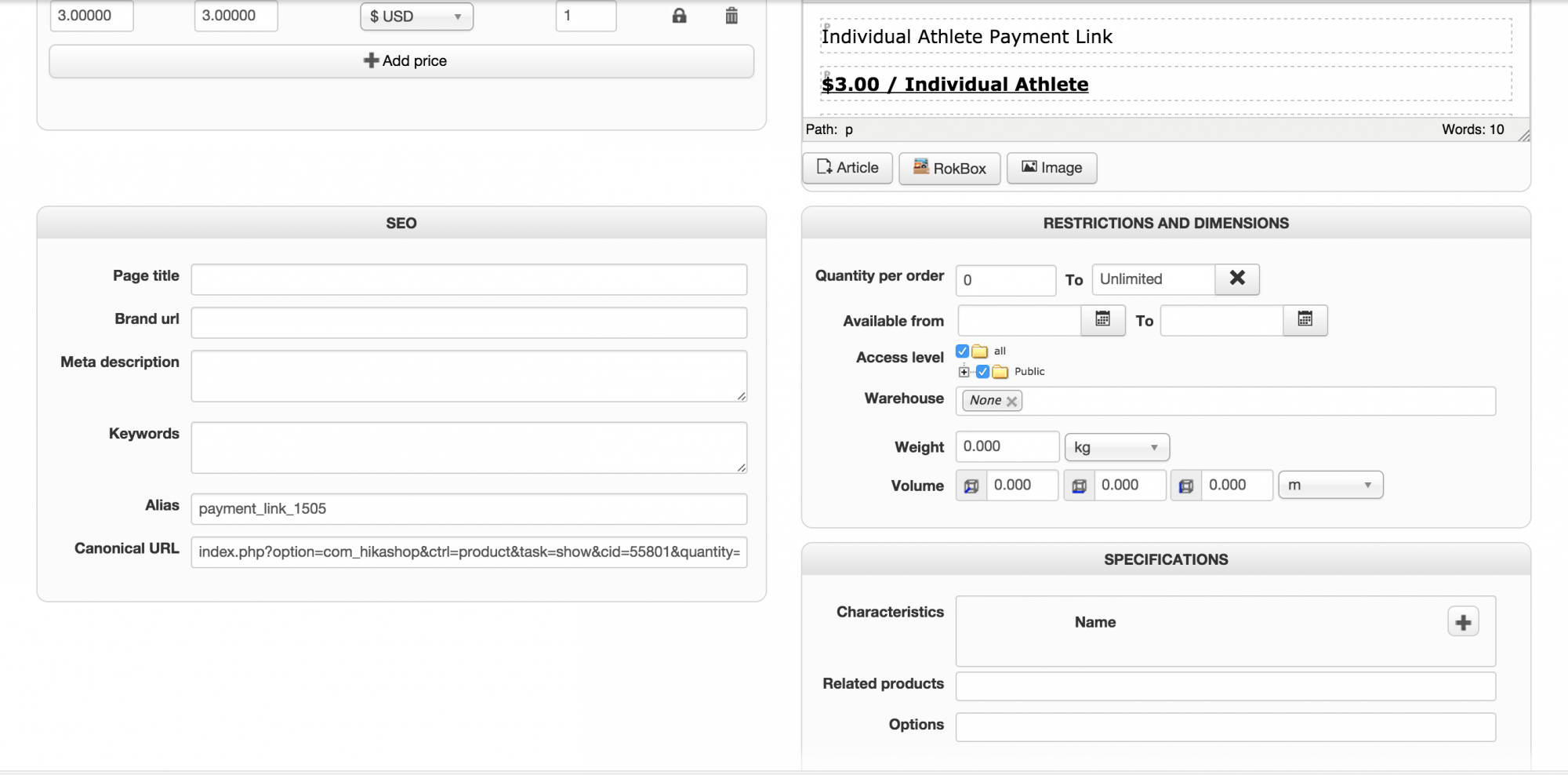
Task: Click the RokBox editor button
Action: (949, 168)
